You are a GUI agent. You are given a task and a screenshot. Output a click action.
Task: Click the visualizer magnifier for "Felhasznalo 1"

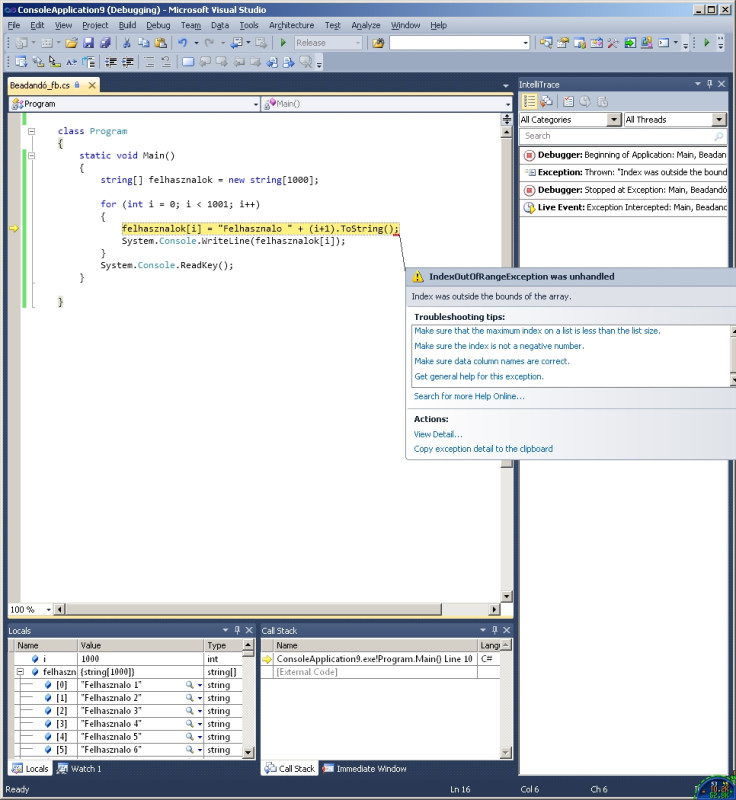click(x=189, y=685)
